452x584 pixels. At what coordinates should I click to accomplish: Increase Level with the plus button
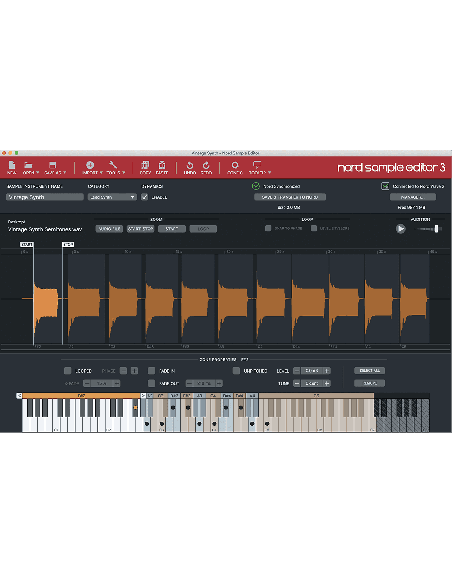pyautogui.click(x=327, y=371)
